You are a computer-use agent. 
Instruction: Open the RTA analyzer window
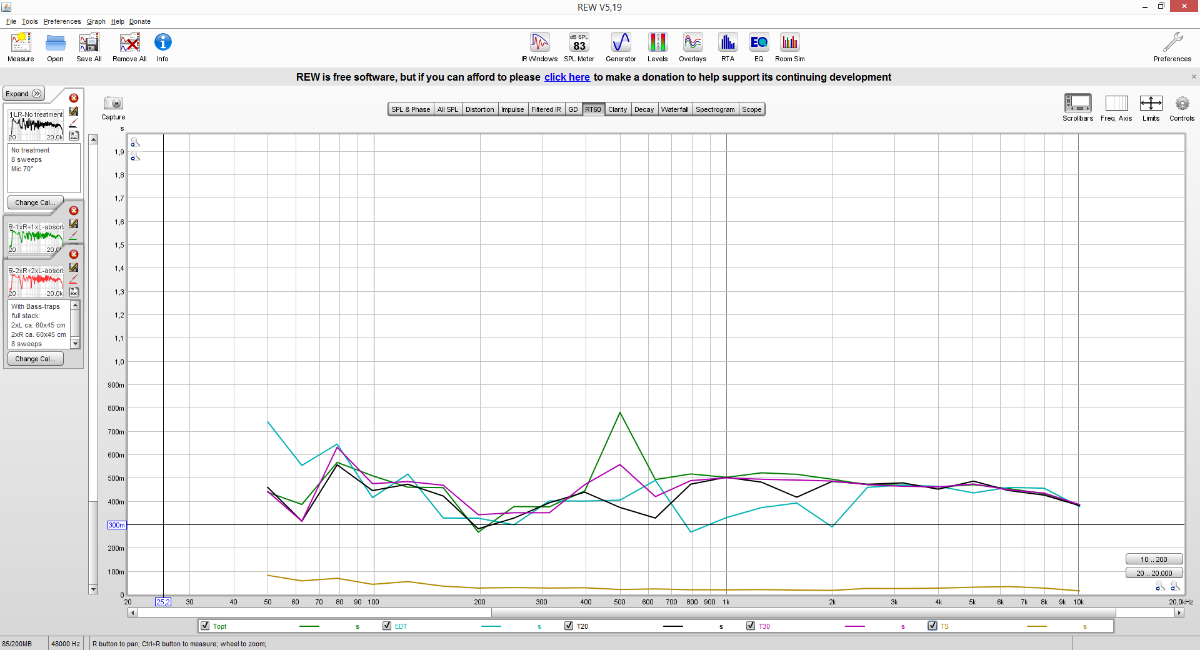coord(727,46)
